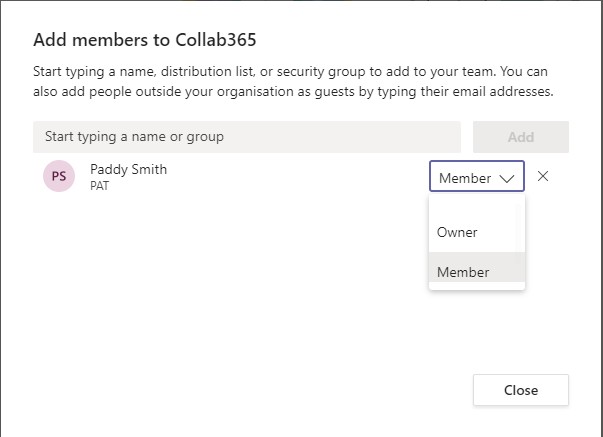Click the 'Add members to Collab365' heading
The height and width of the screenshot is (437, 603).
145,40
